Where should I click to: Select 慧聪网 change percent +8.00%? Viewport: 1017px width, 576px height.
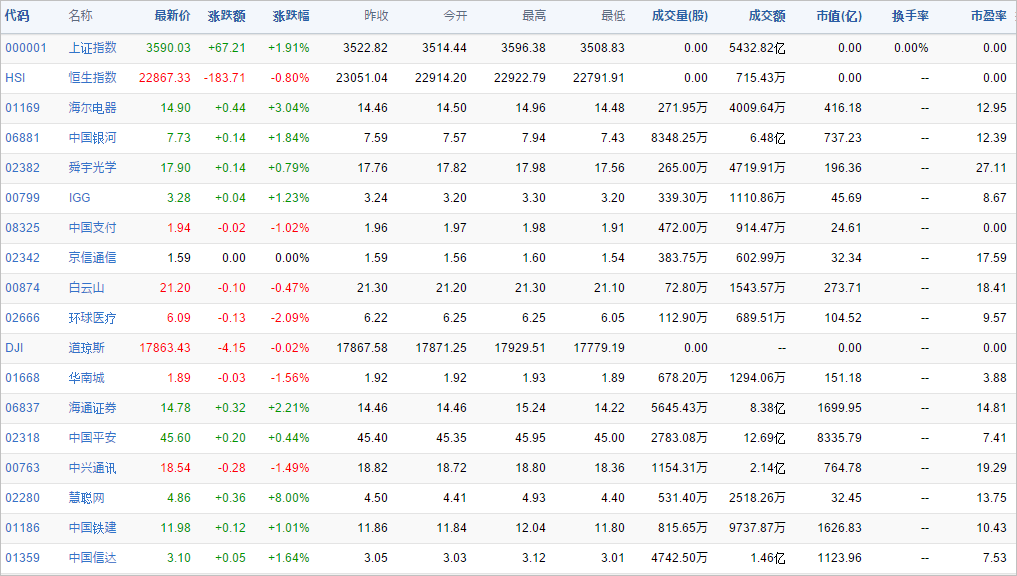289,498
